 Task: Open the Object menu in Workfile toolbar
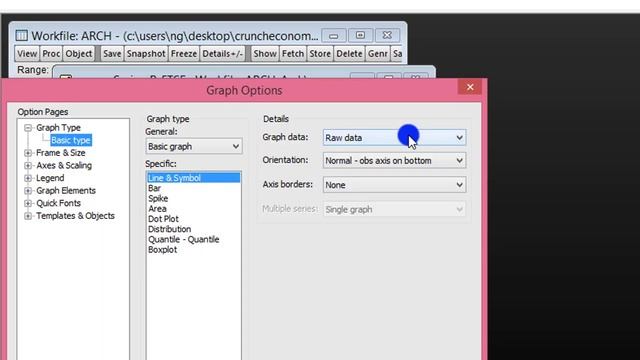click(x=79, y=54)
